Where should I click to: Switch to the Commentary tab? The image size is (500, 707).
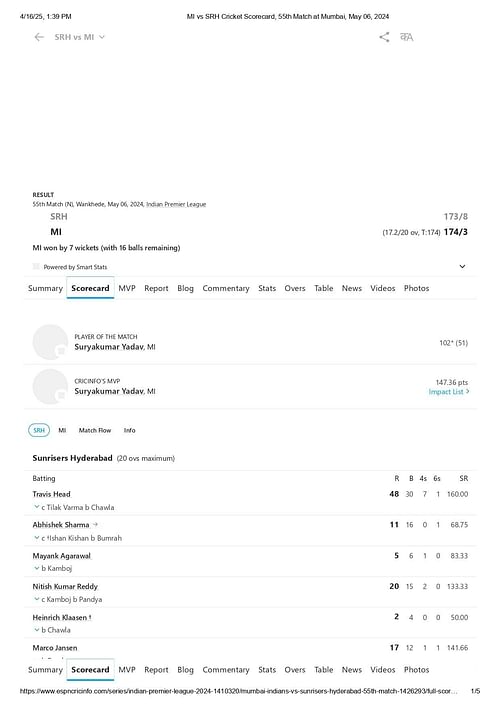click(x=226, y=288)
